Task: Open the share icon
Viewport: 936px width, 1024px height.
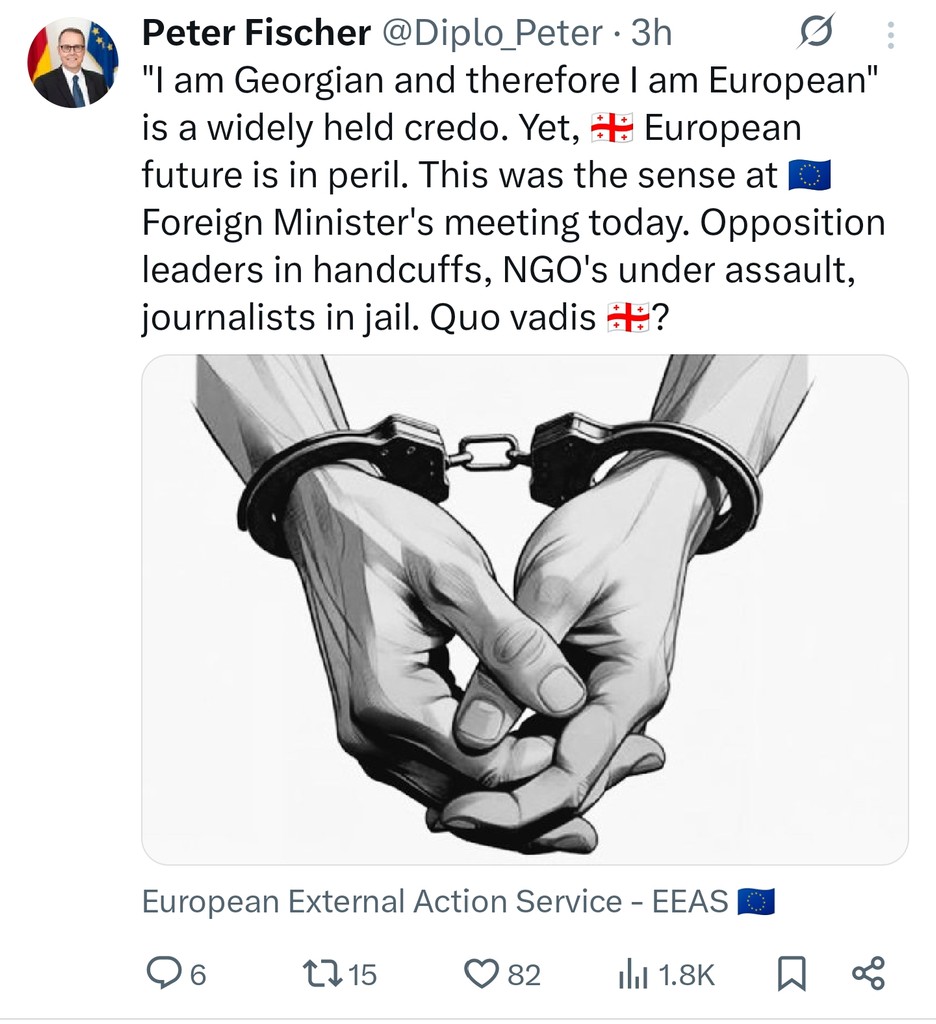Action: [x=867, y=973]
